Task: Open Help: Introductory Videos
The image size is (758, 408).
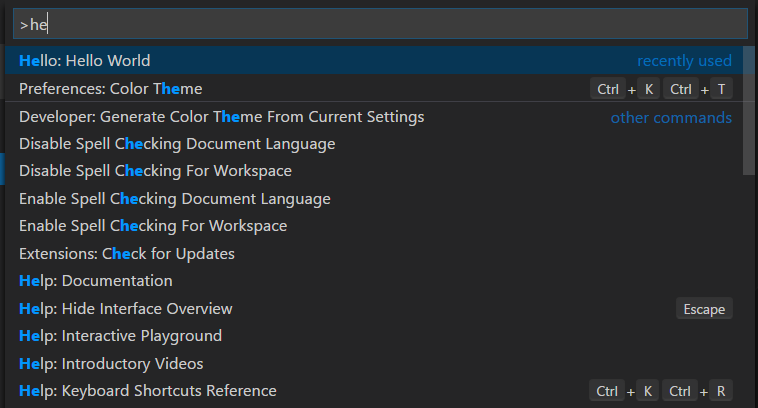Action: pos(111,364)
